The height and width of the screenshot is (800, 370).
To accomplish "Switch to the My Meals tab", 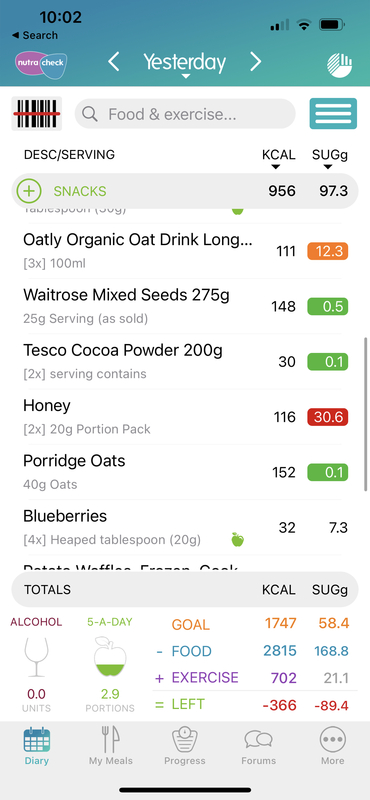I will [111, 746].
